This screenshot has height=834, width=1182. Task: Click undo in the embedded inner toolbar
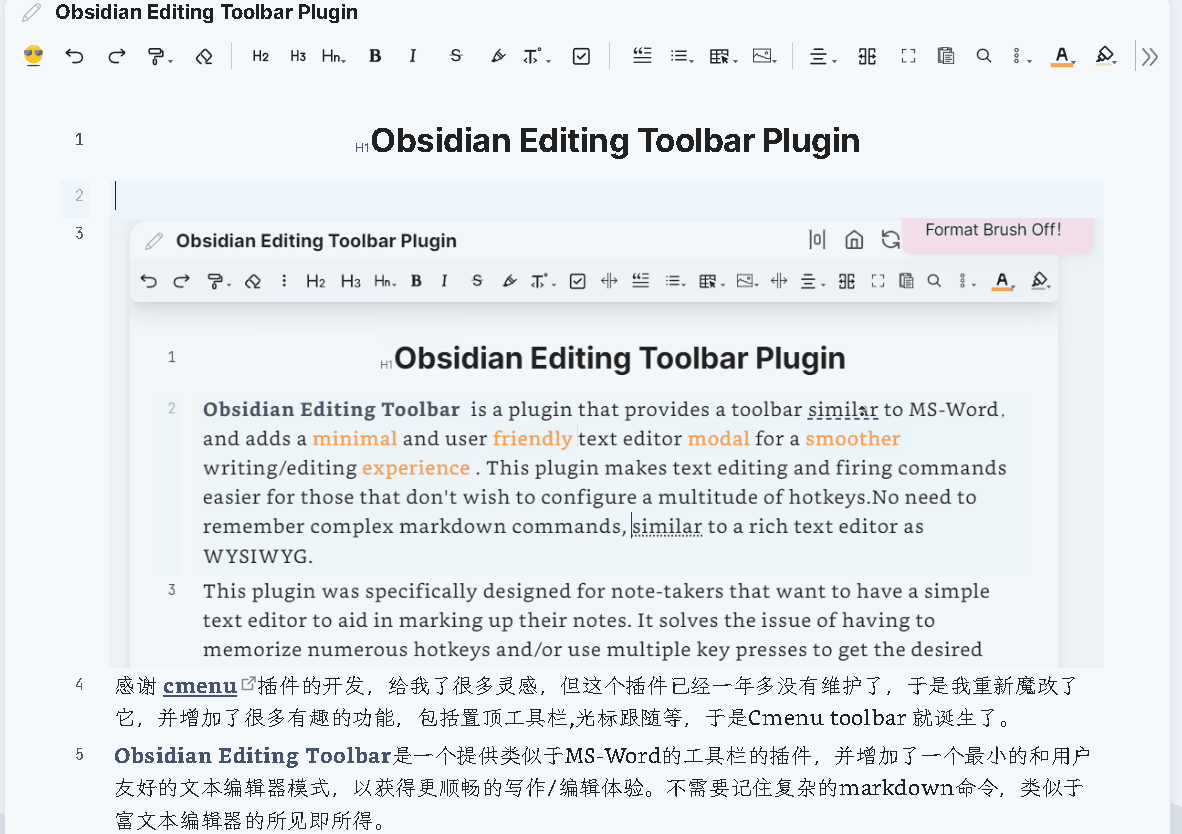[x=149, y=281]
